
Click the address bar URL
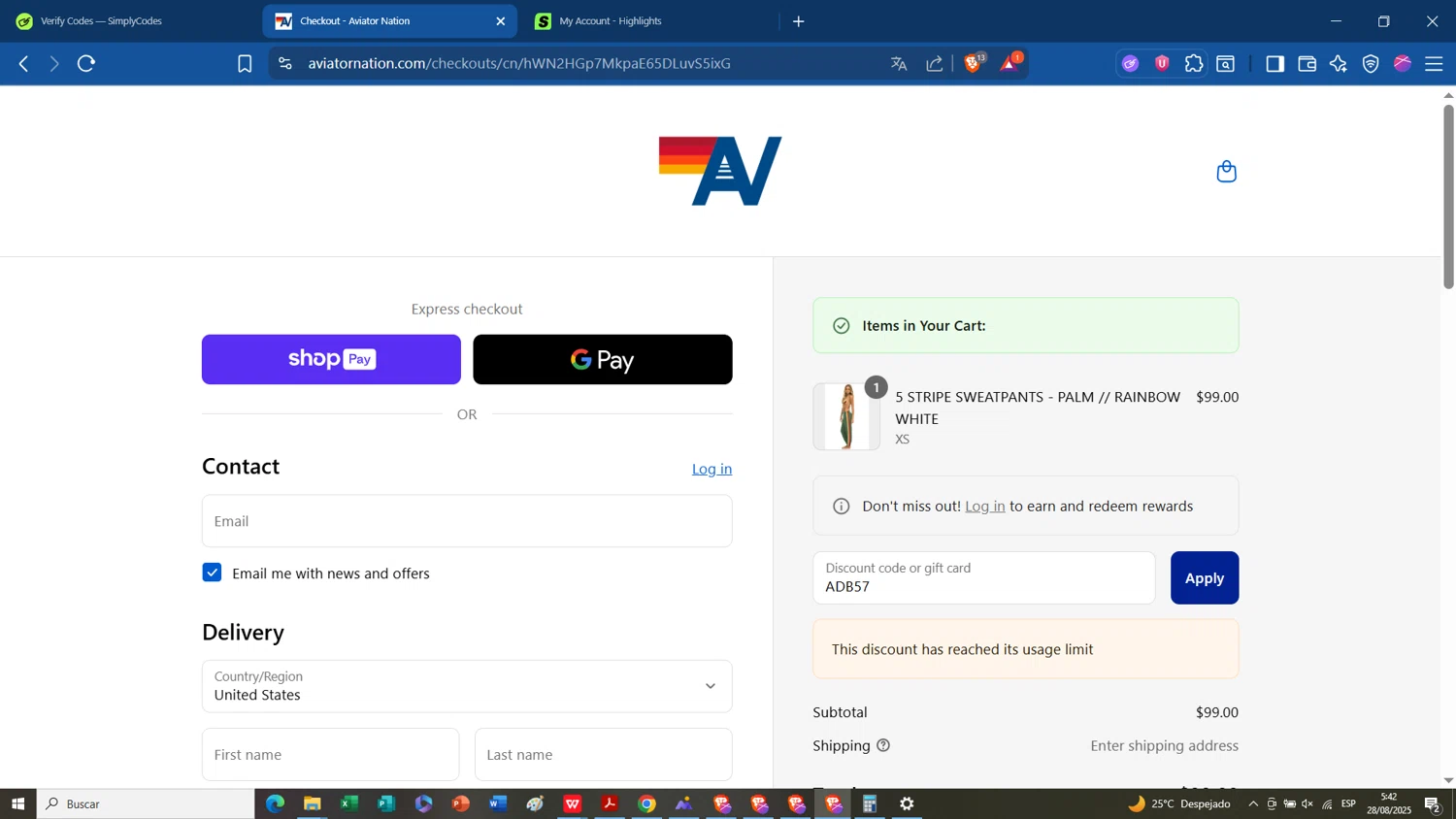519,64
